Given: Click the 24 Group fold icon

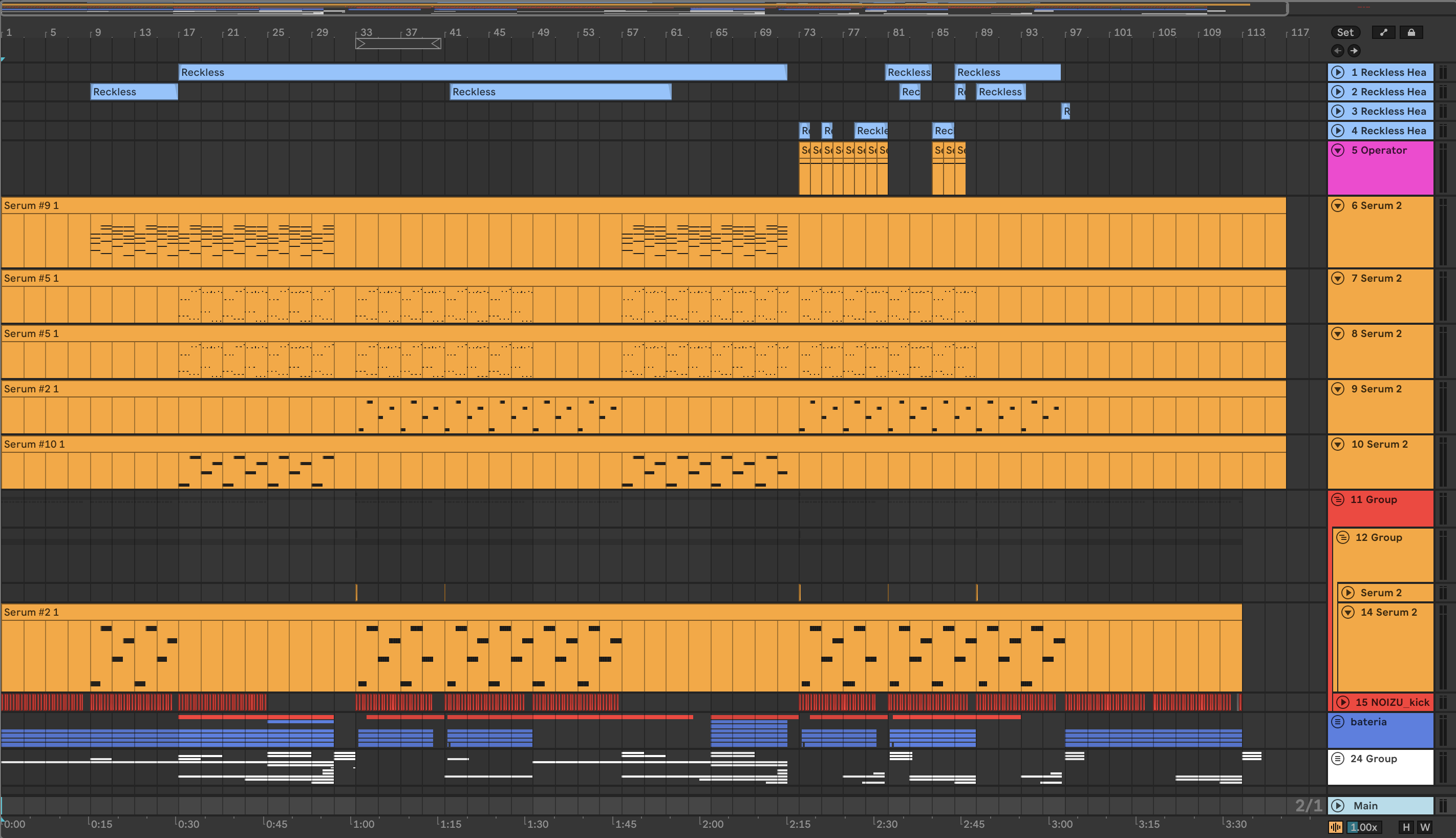Looking at the screenshot, I should coord(1338,759).
